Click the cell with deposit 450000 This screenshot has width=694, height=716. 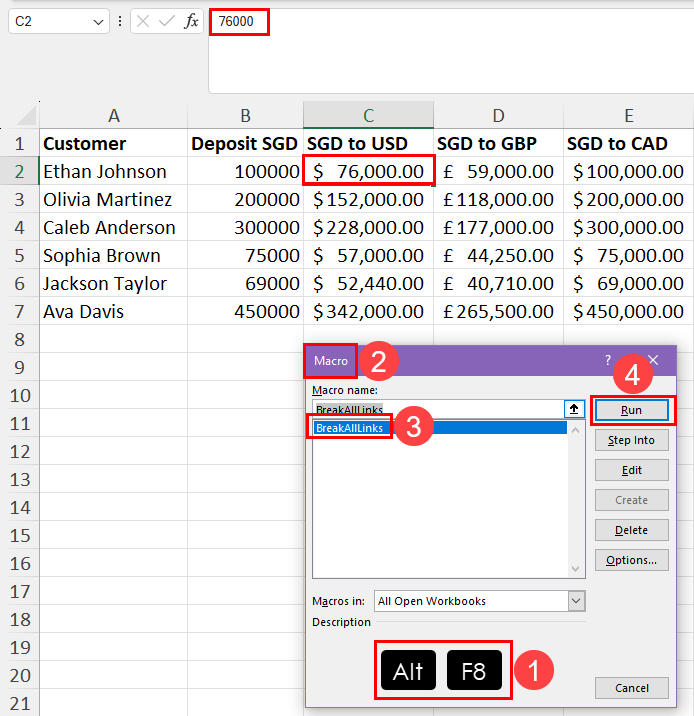tap(246, 311)
